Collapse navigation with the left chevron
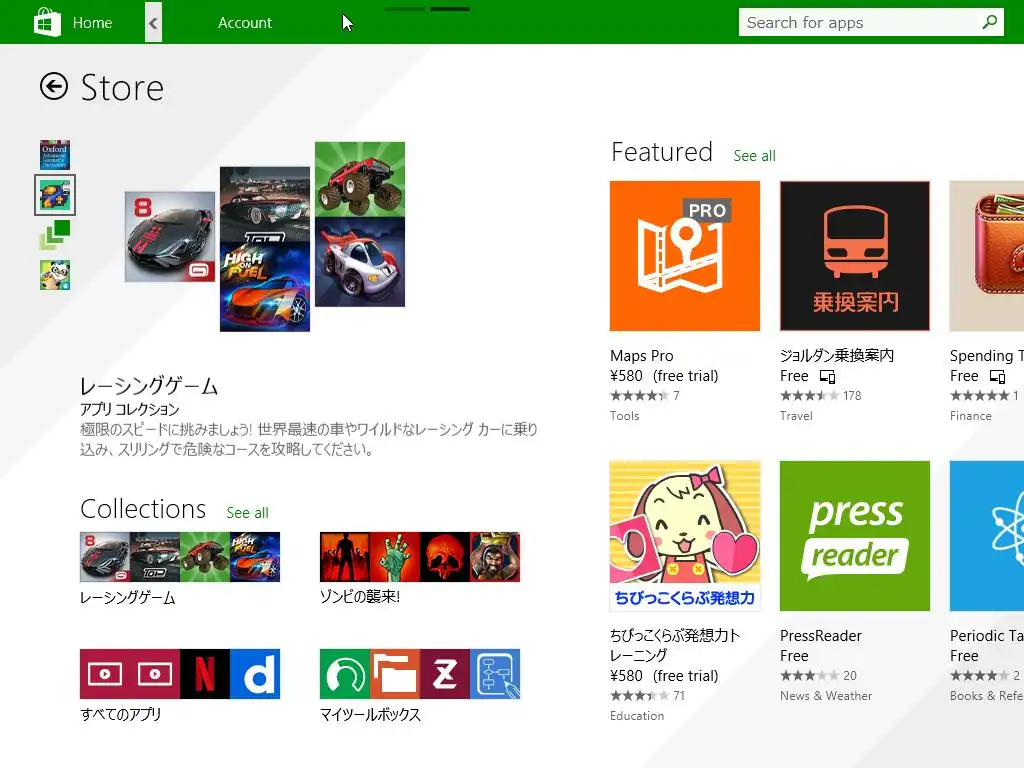 (x=153, y=23)
